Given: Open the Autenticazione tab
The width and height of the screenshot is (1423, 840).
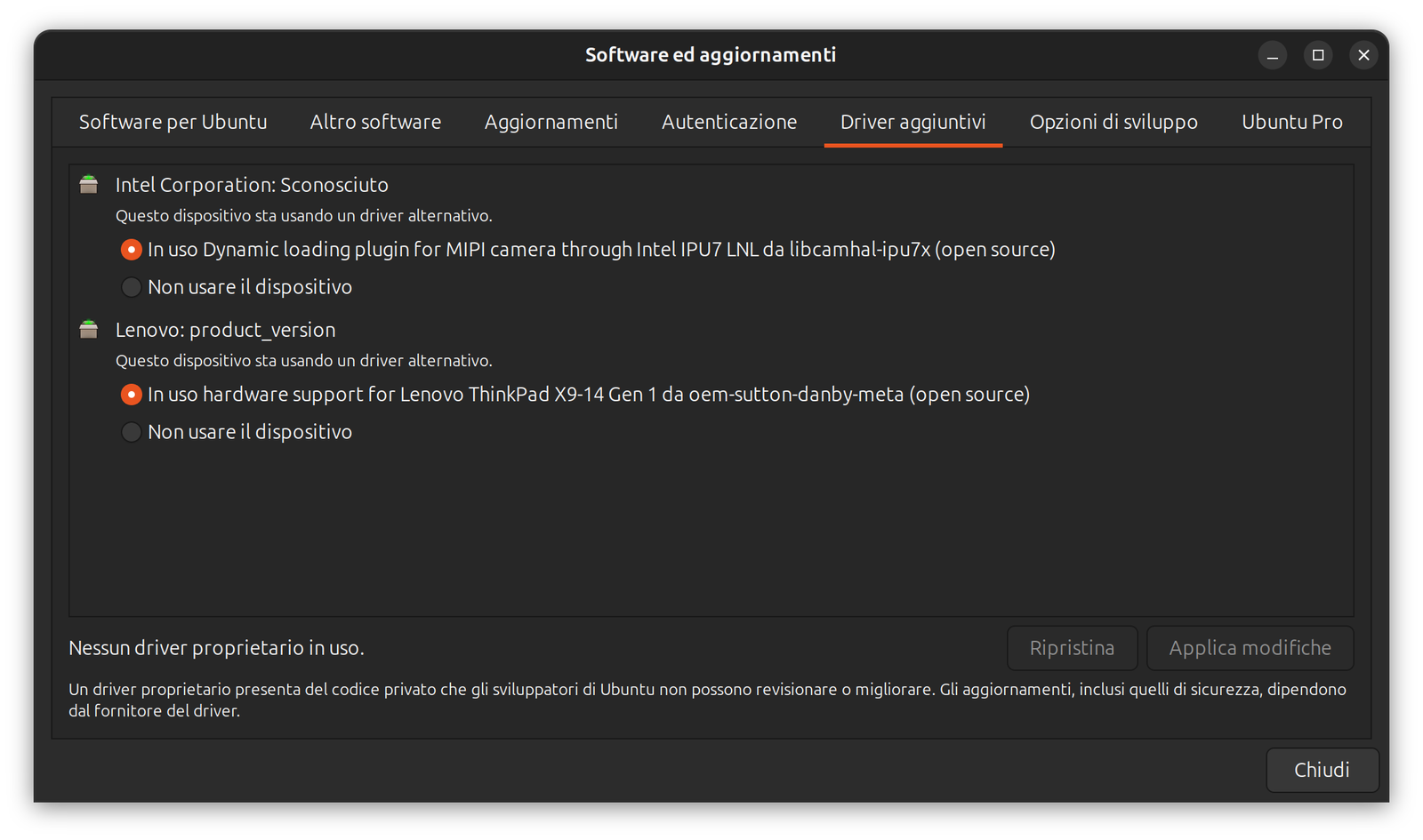Looking at the screenshot, I should click(x=729, y=122).
